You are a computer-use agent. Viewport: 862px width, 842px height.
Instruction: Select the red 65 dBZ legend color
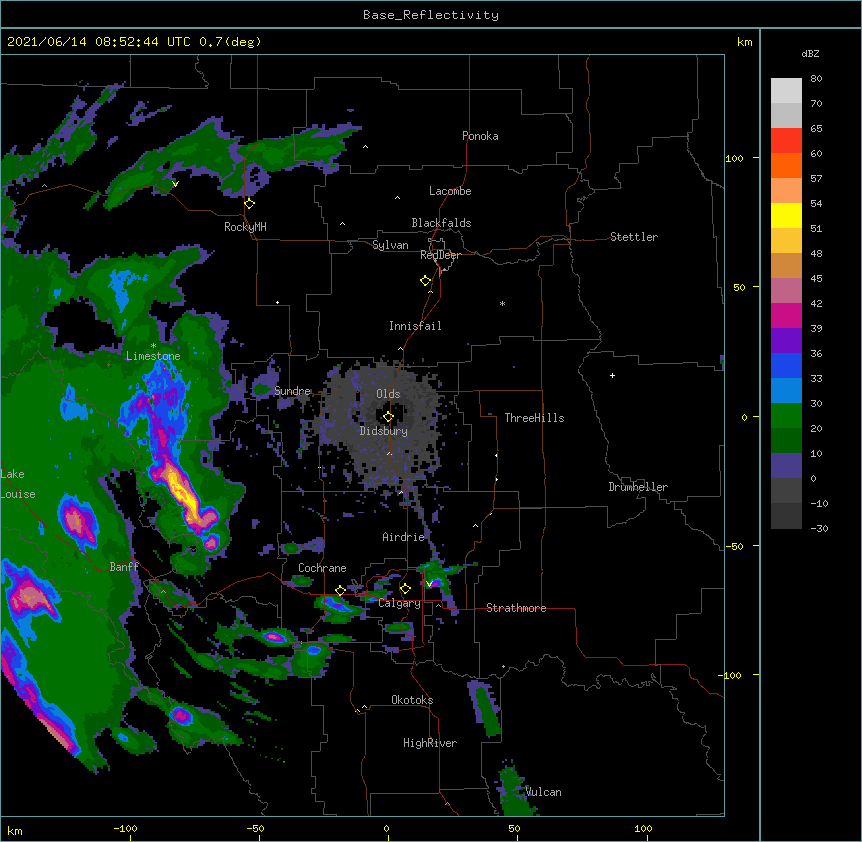pyautogui.click(x=786, y=140)
